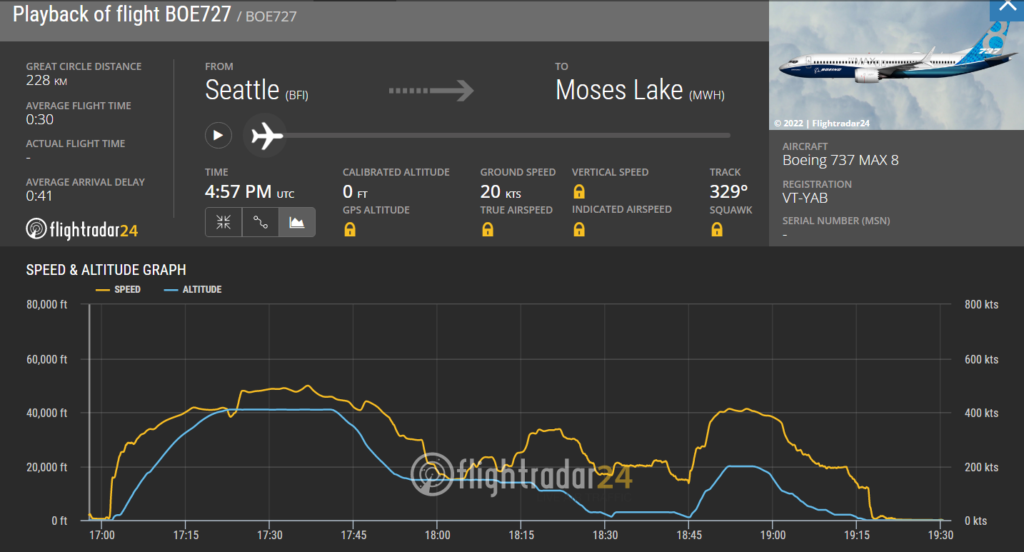Viewport: 1024px width, 552px height.
Task: Click the average flight time 0:30 value
Action: tap(40, 120)
